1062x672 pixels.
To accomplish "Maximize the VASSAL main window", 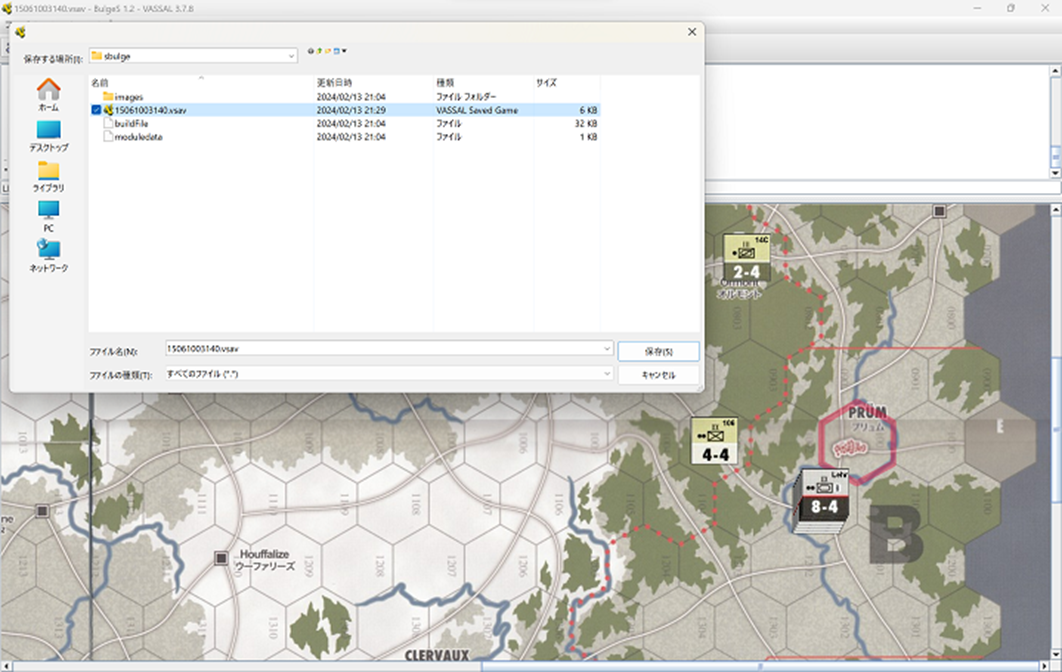I will coord(1011,8).
